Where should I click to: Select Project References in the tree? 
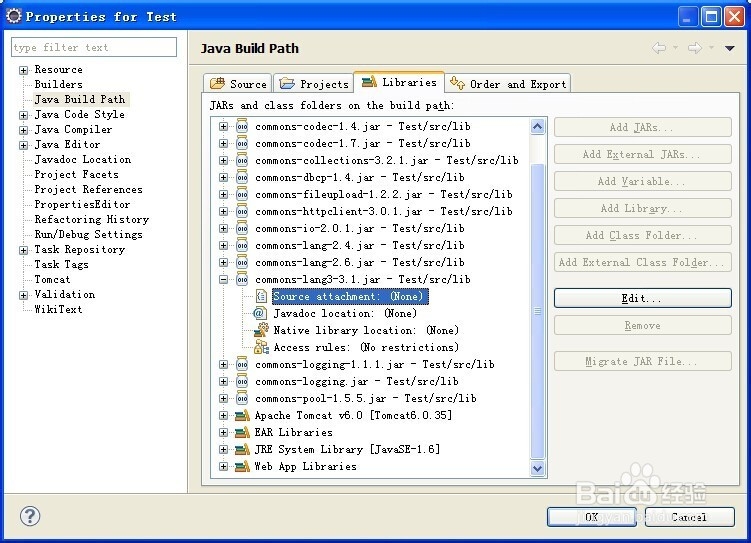(89, 190)
